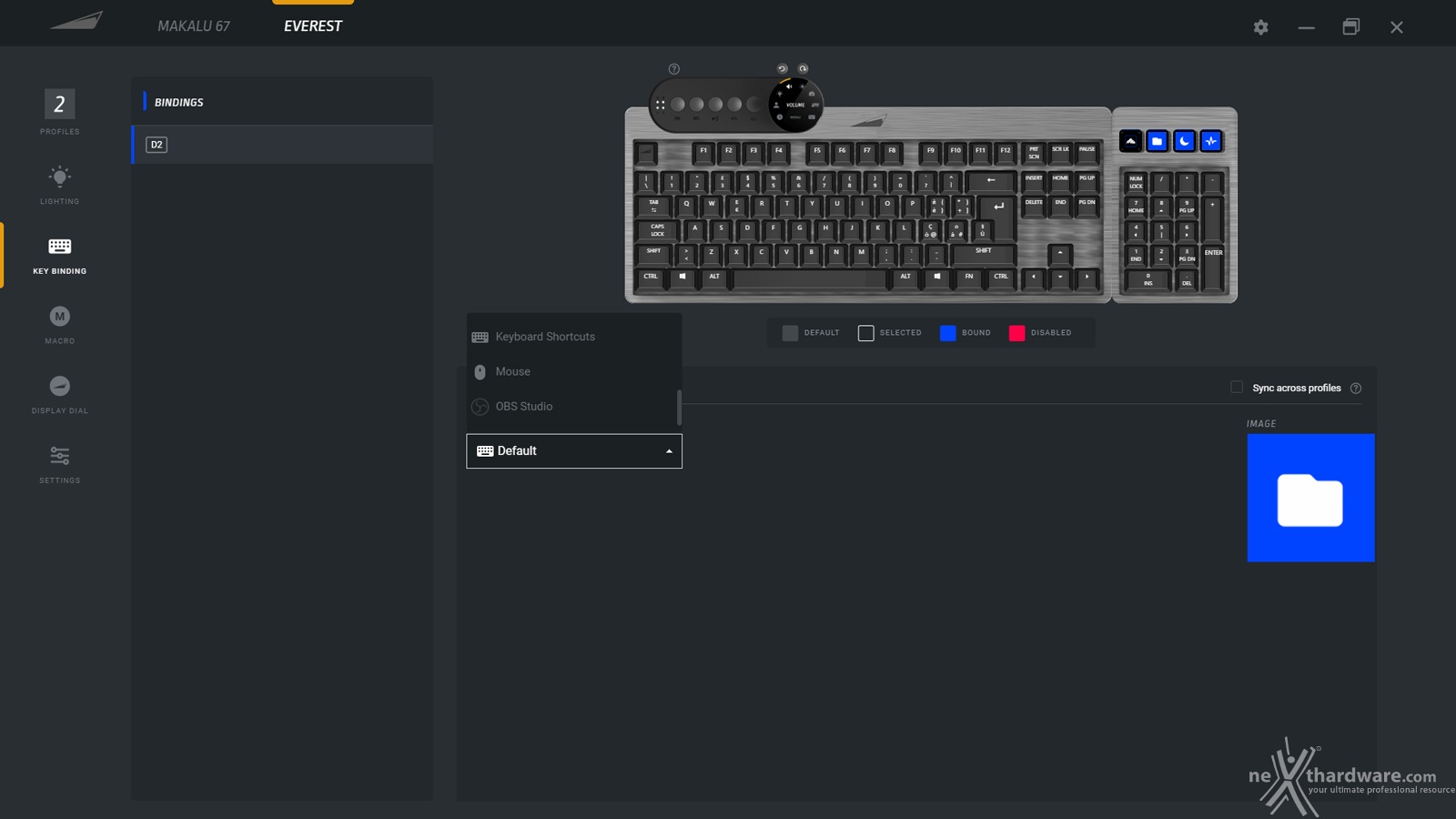This screenshot has height=819, width=1456.
Task: Select the HOME key in navigation cluster
Action: tap(1060, 181)
